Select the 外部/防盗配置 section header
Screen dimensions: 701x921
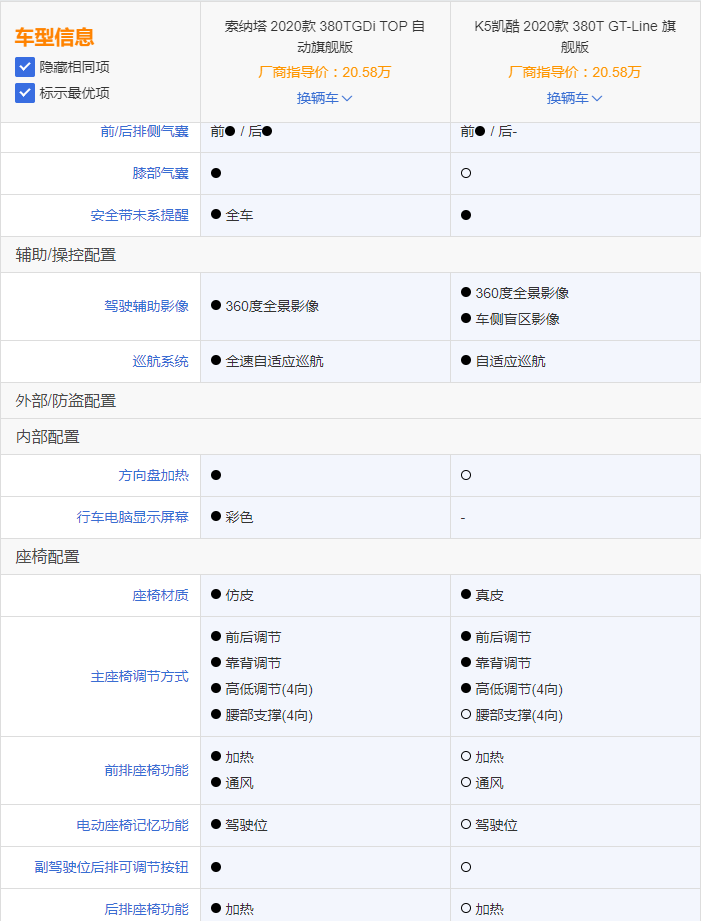pyautogui.click(x=350, y=401)
